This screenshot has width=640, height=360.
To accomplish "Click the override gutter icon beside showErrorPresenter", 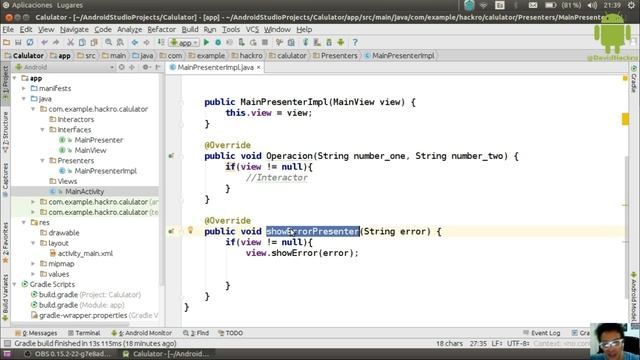I will [x=171, y=231].
